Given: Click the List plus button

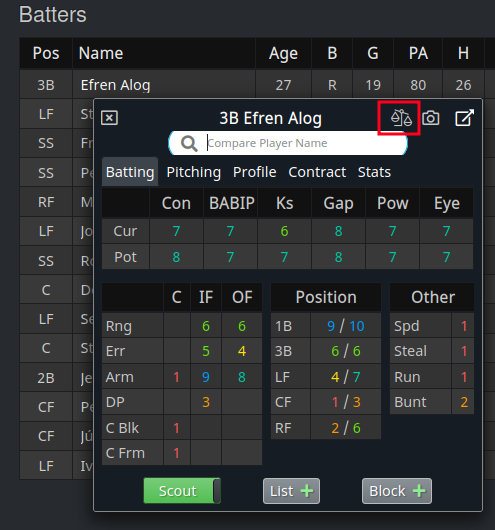Looking at the screenshot, I should (x=291, y=491).
